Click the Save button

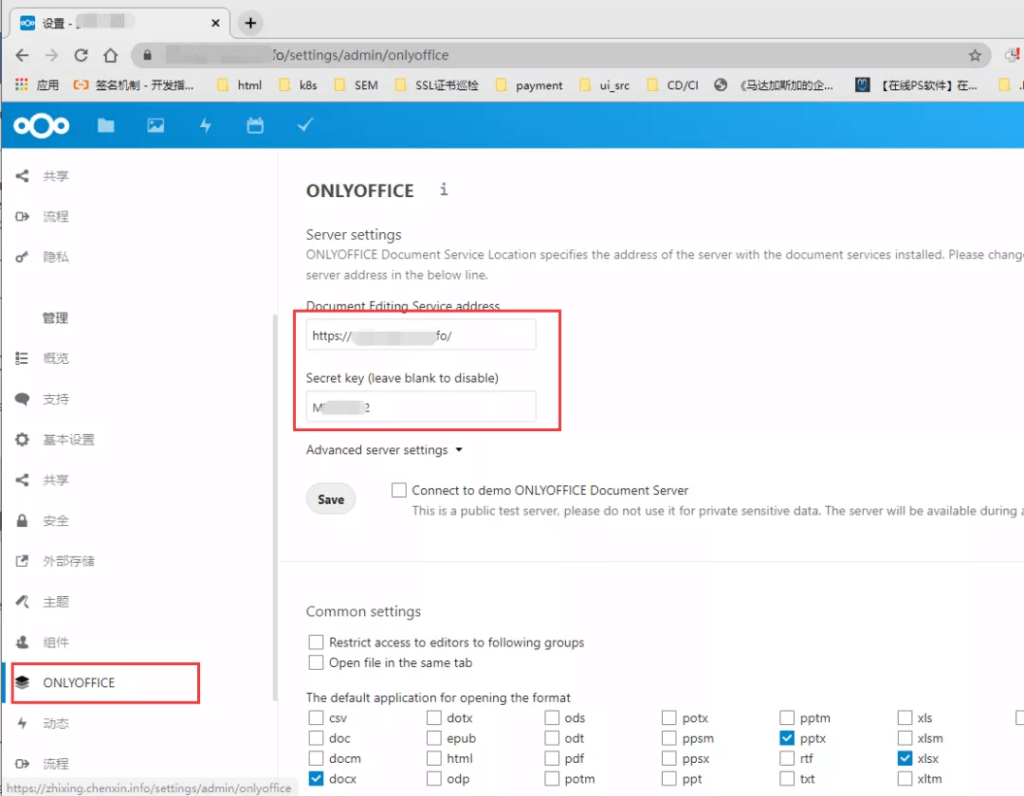tap(330, 499)
